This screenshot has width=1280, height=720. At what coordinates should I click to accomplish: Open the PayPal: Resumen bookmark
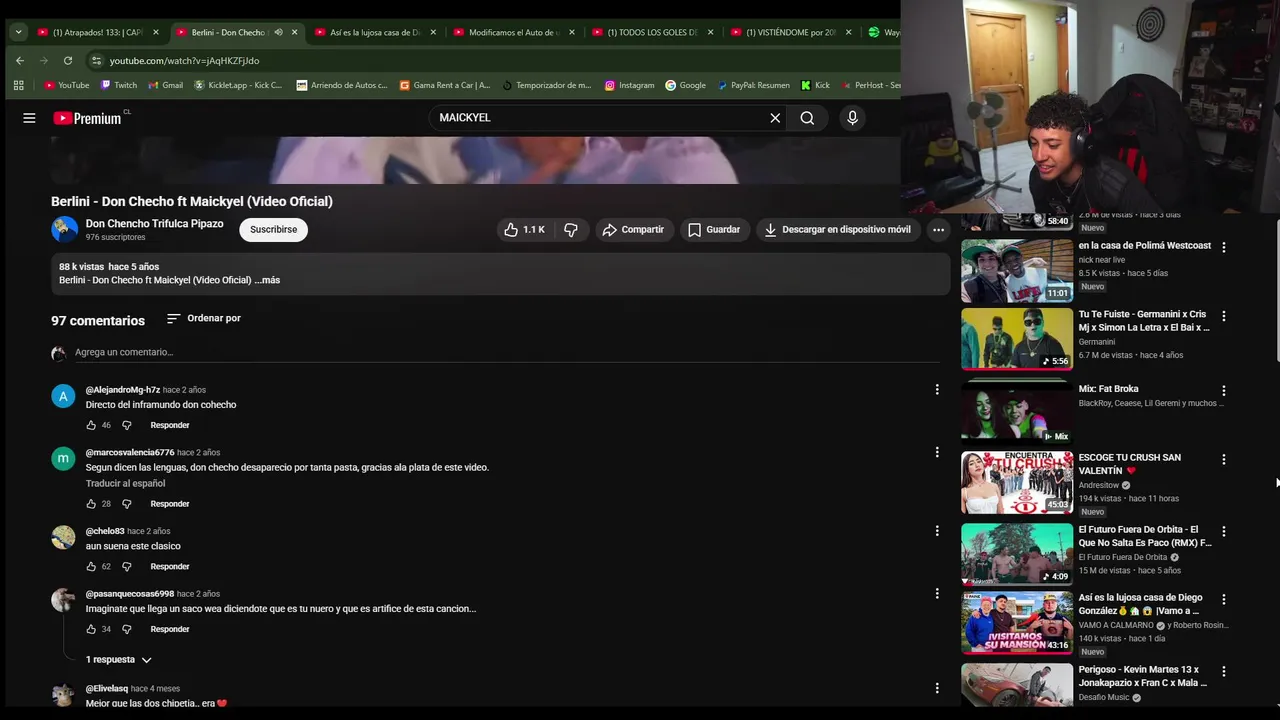[x=753, y=85]
